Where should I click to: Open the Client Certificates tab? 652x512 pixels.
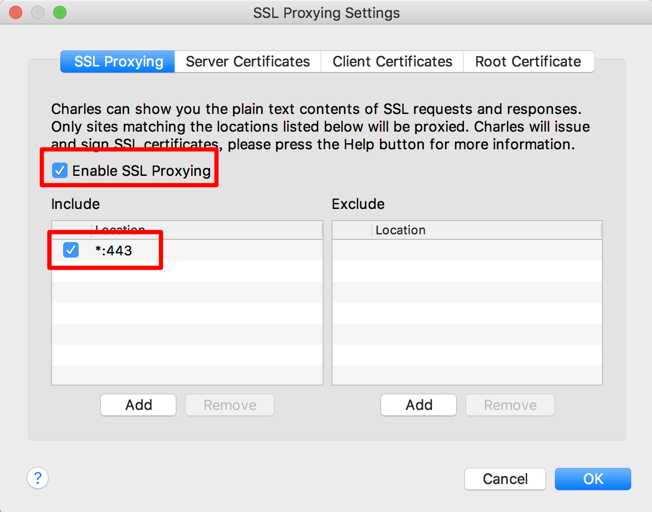point(392,62)
